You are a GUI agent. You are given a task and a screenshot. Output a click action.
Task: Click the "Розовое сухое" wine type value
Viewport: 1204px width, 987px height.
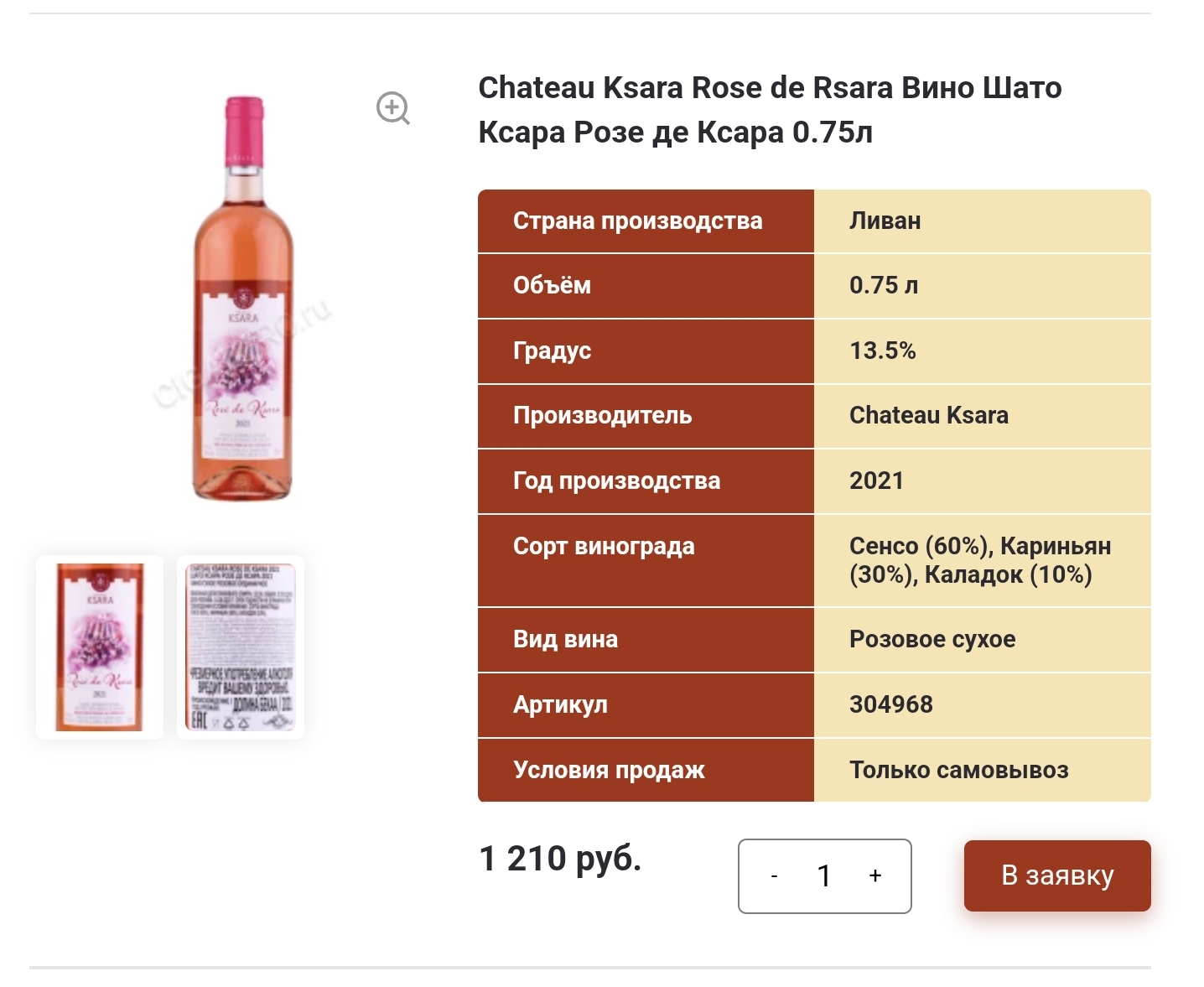click(932, 639)
